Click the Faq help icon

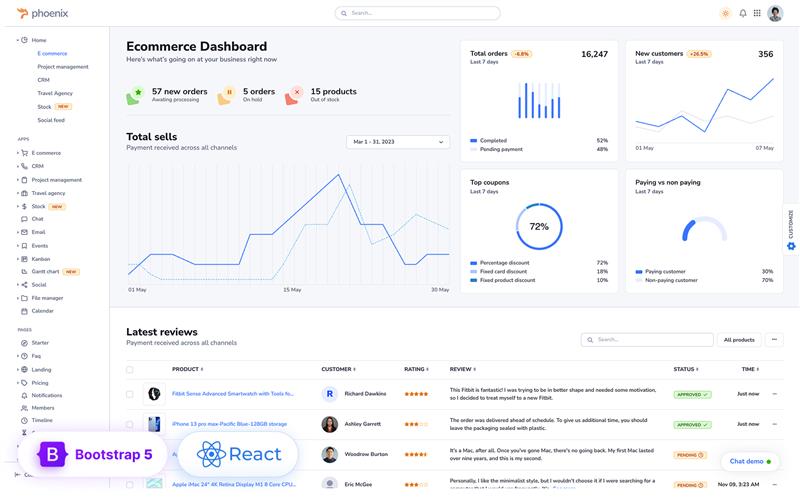pyautogui.click(x=24, y=356)
